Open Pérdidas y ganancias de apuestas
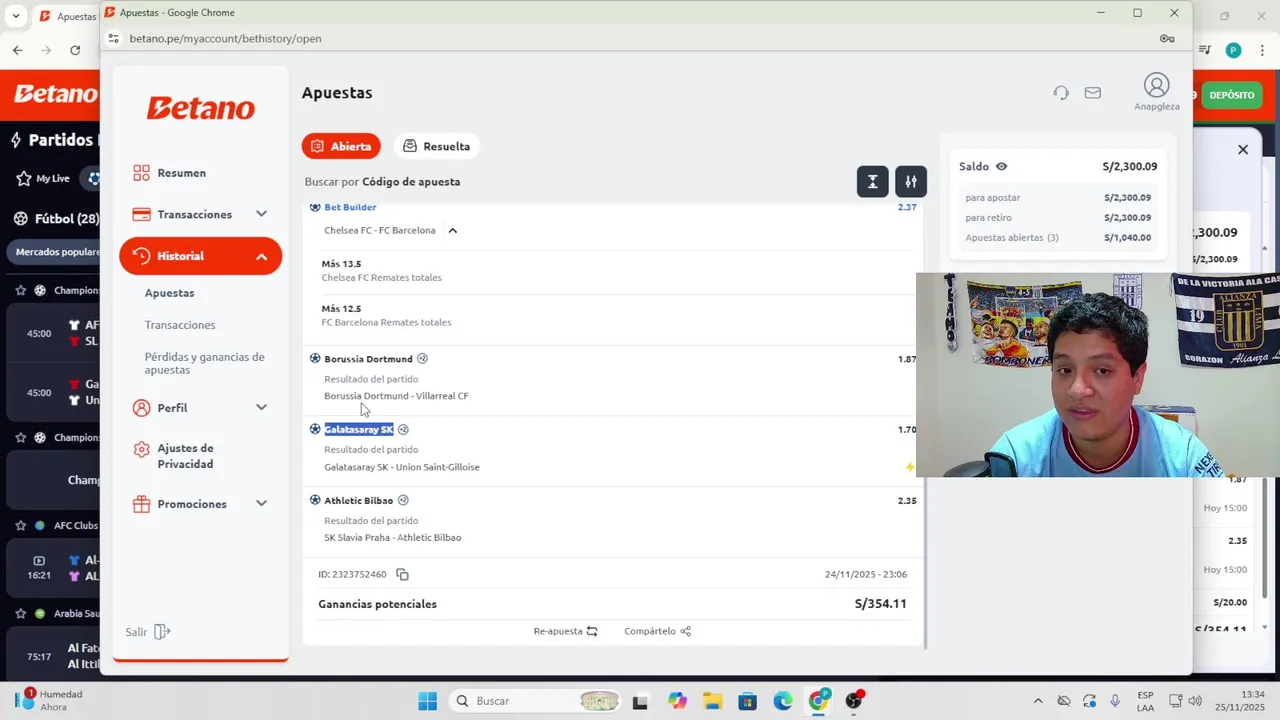Screen dimensions: 1280x720 click(204, 363)
